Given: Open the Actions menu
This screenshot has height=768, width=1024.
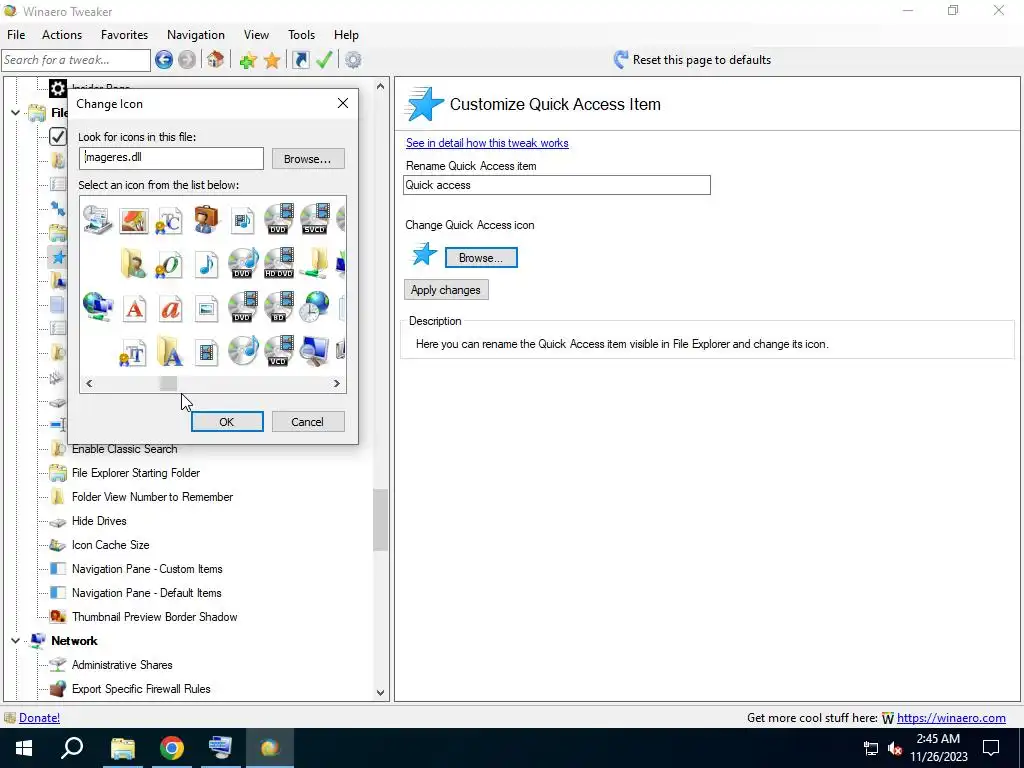Looking at the screenshot, I should coord(62,35).
